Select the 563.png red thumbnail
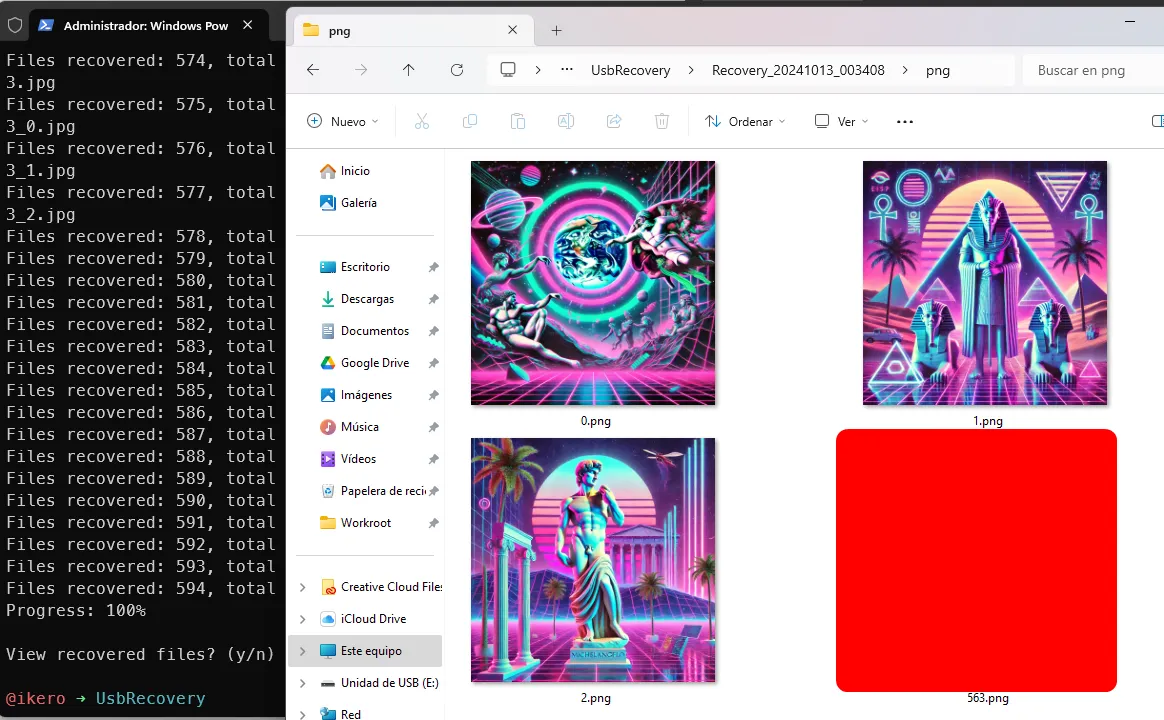This screenshot has height=720, width=1164. click(976, 560)
